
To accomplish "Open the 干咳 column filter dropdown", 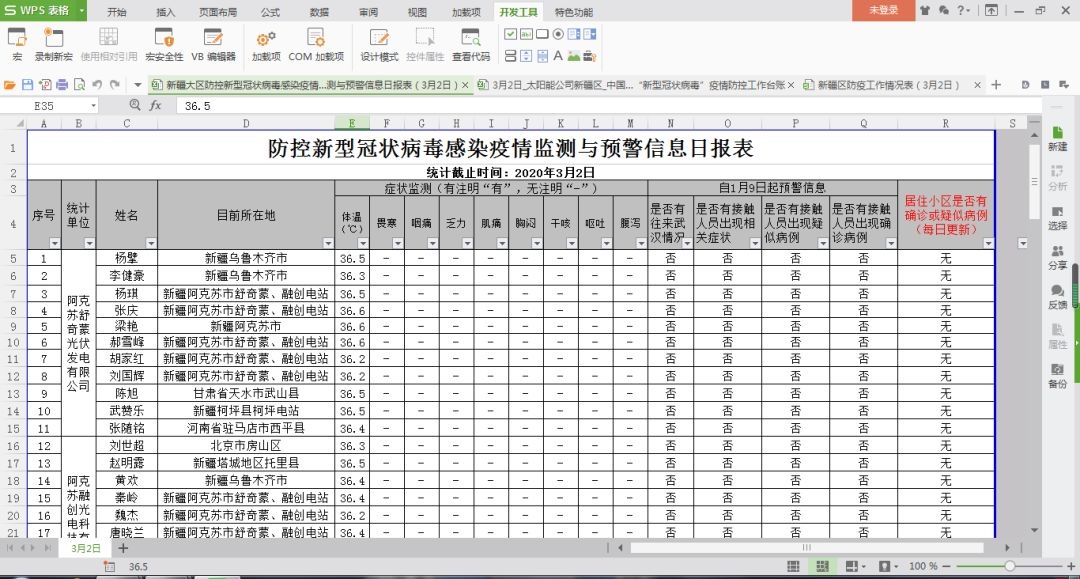I will point(572,243).
